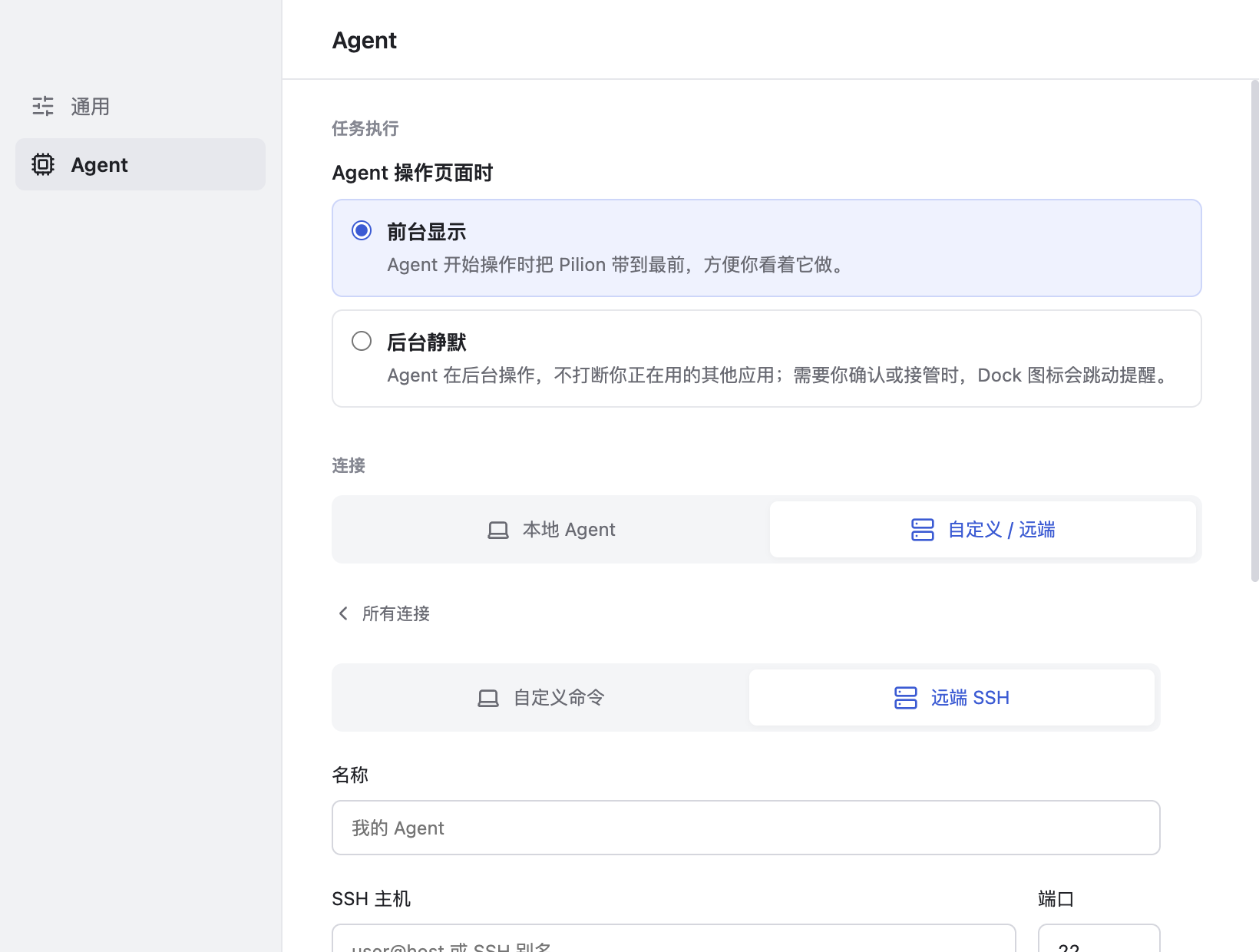The width and height of the screenshot is (1259, 952).
Task: Open the 通用 settings section
Action: (x=140, y=106)
